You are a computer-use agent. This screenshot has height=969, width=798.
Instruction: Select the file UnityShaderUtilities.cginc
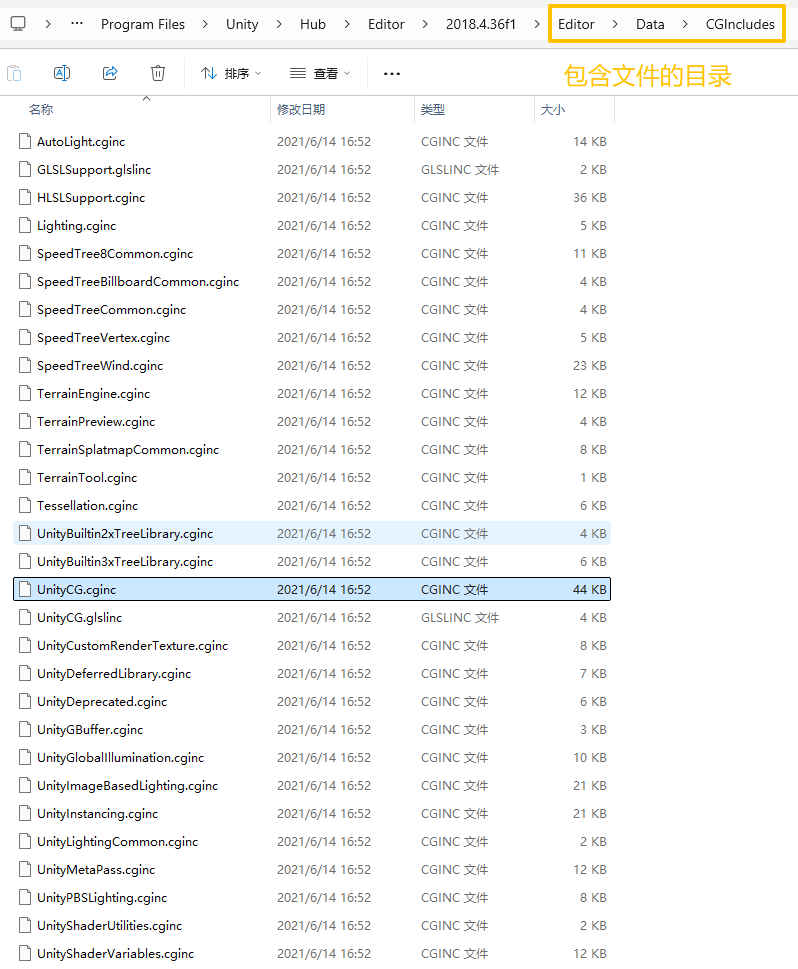point(312,926)
